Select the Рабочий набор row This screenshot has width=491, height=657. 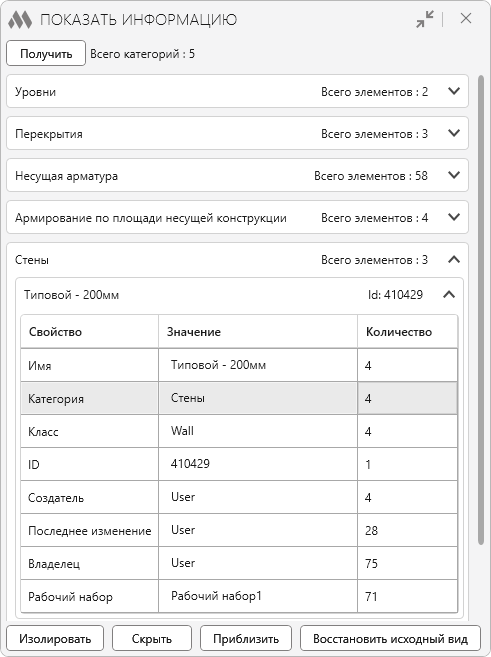239,596
